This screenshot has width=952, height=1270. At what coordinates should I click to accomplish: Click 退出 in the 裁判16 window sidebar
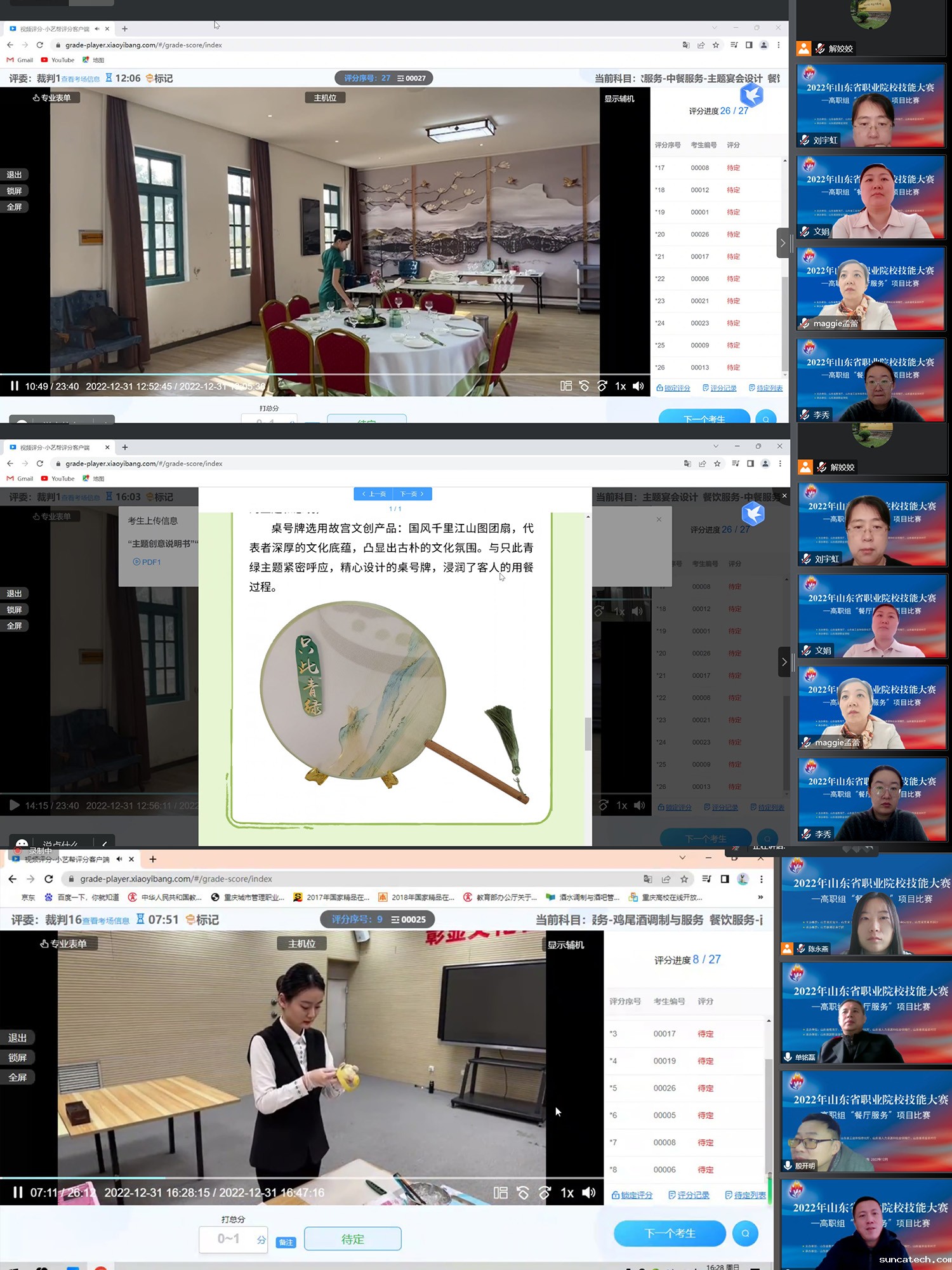(x=18, y=1038)
